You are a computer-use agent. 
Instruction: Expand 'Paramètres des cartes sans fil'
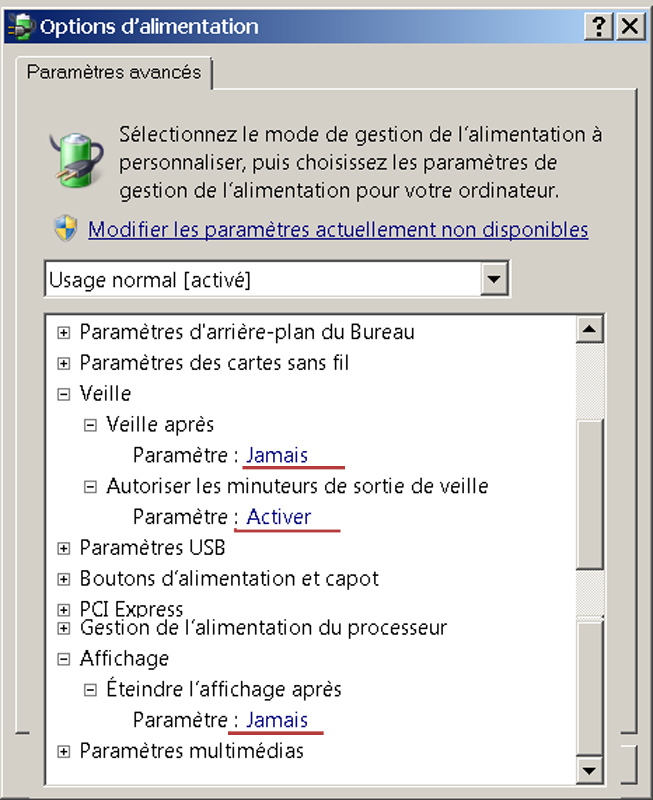pyautogui.click(x=63, y=363)
